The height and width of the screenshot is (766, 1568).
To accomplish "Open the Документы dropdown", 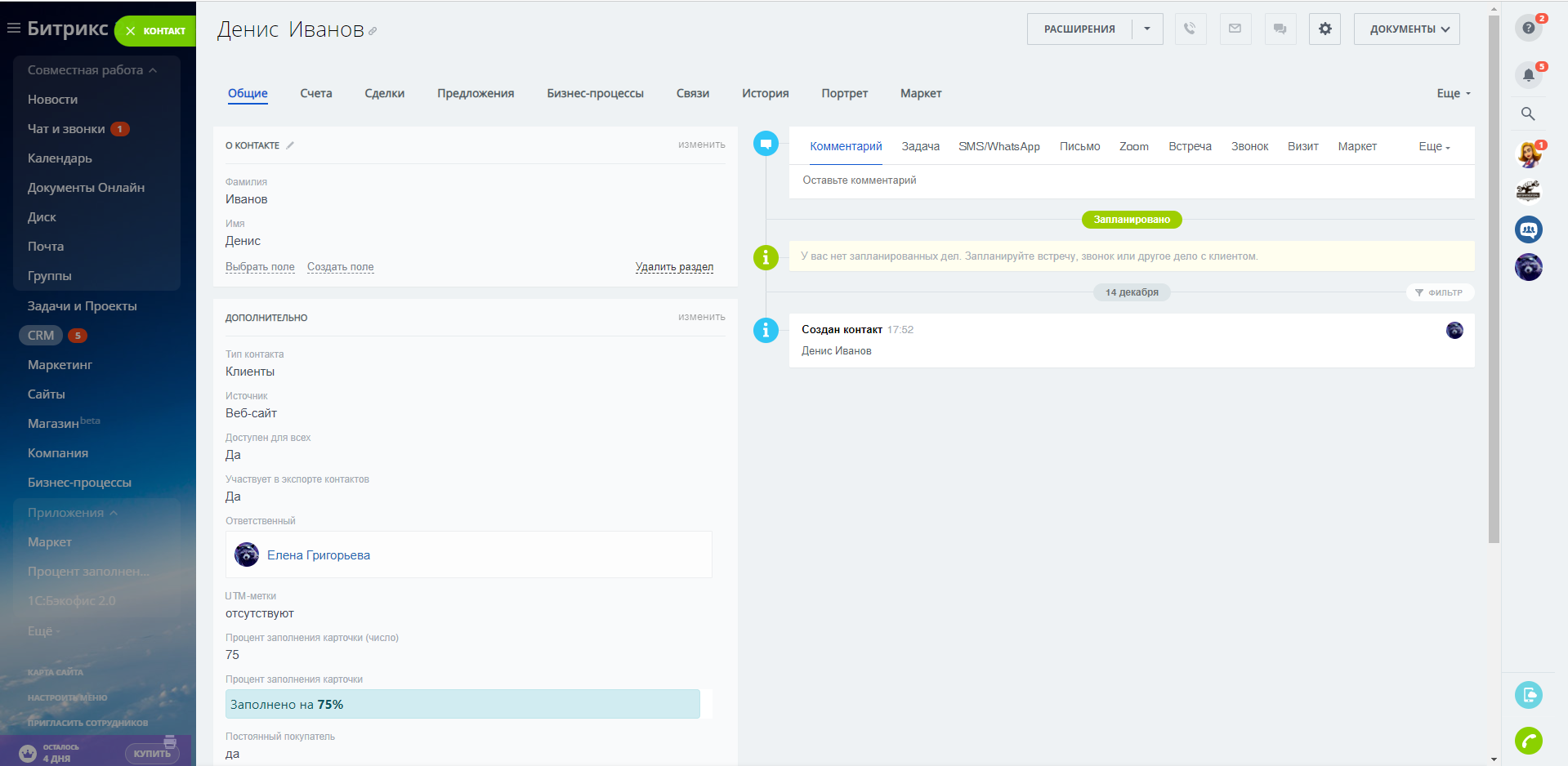I will (x=1406, y=29).
